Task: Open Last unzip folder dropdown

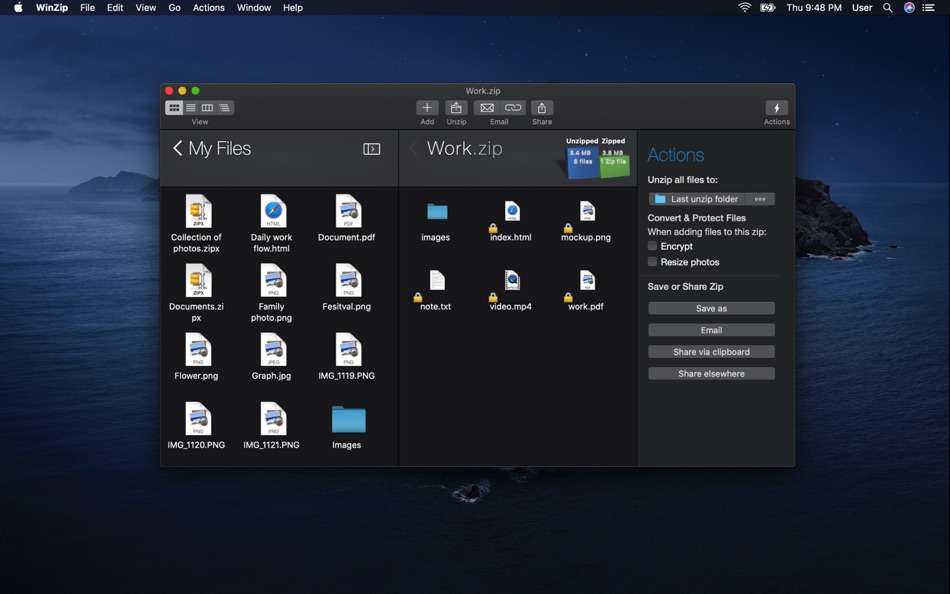Action: pyautogui.click(x=698, y=199)
